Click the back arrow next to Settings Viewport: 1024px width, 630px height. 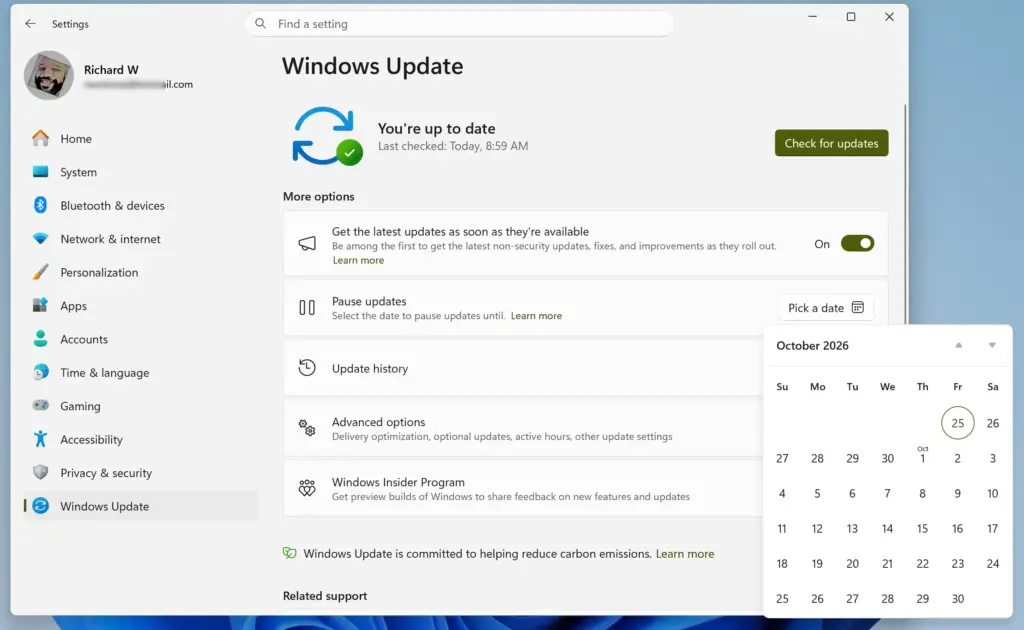[30, 24]
